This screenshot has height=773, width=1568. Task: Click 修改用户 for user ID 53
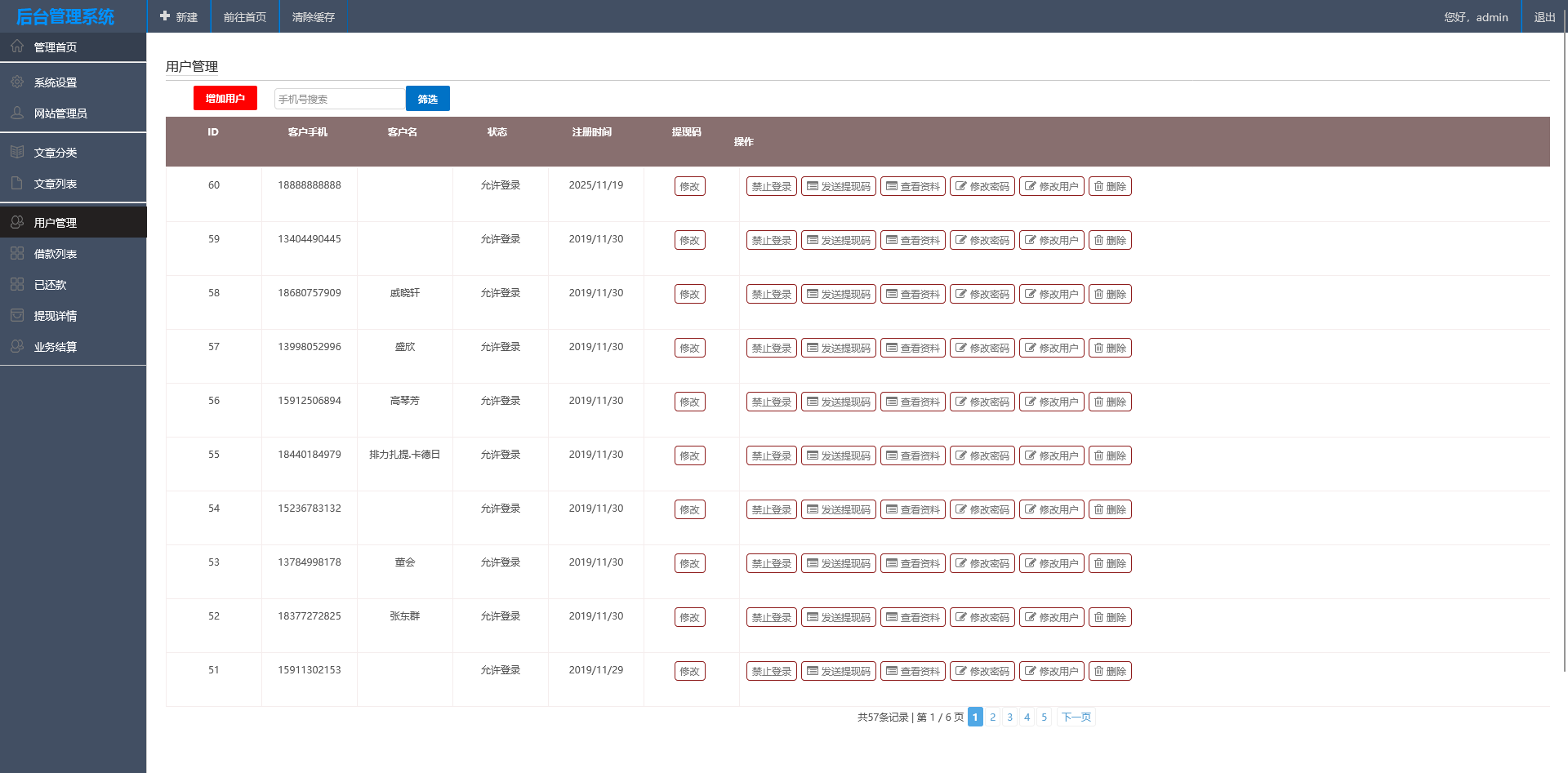[x=1052, y=563]
